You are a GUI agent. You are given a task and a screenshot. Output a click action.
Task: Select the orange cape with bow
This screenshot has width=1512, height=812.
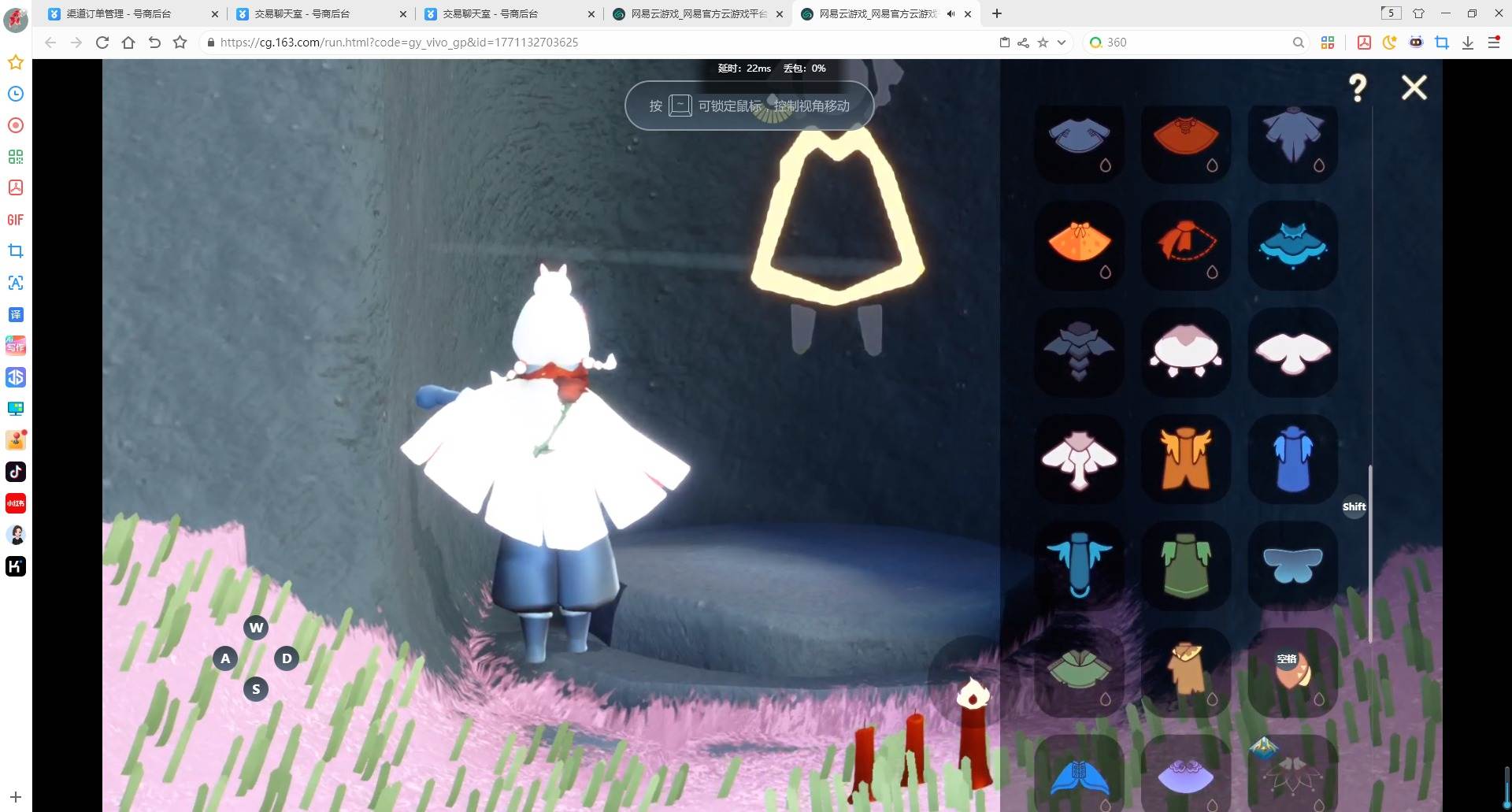tap(1079, 245)
